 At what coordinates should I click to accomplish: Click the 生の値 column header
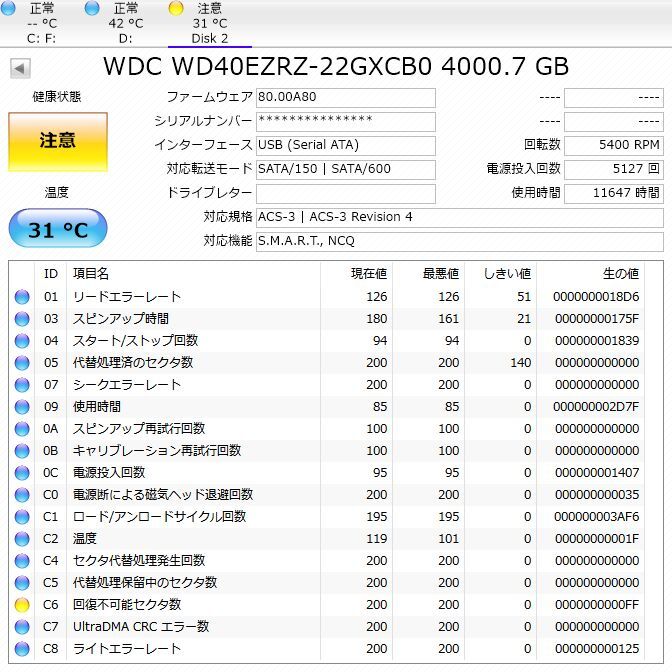591,273
